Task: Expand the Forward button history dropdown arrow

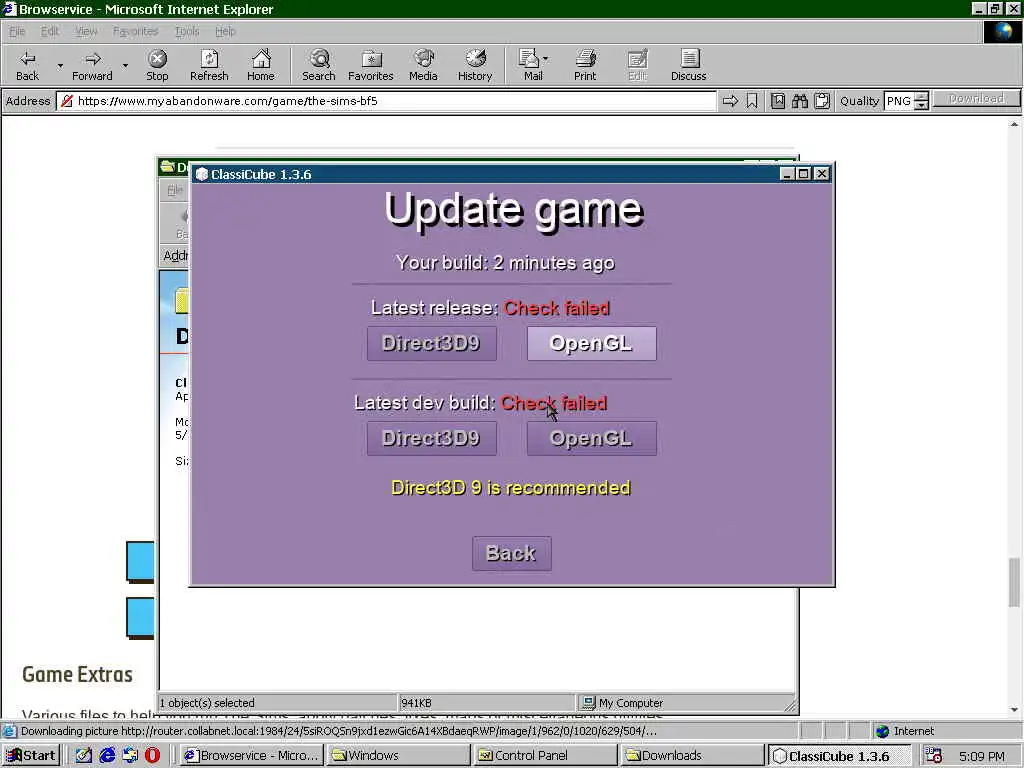Action: [125, 65]
